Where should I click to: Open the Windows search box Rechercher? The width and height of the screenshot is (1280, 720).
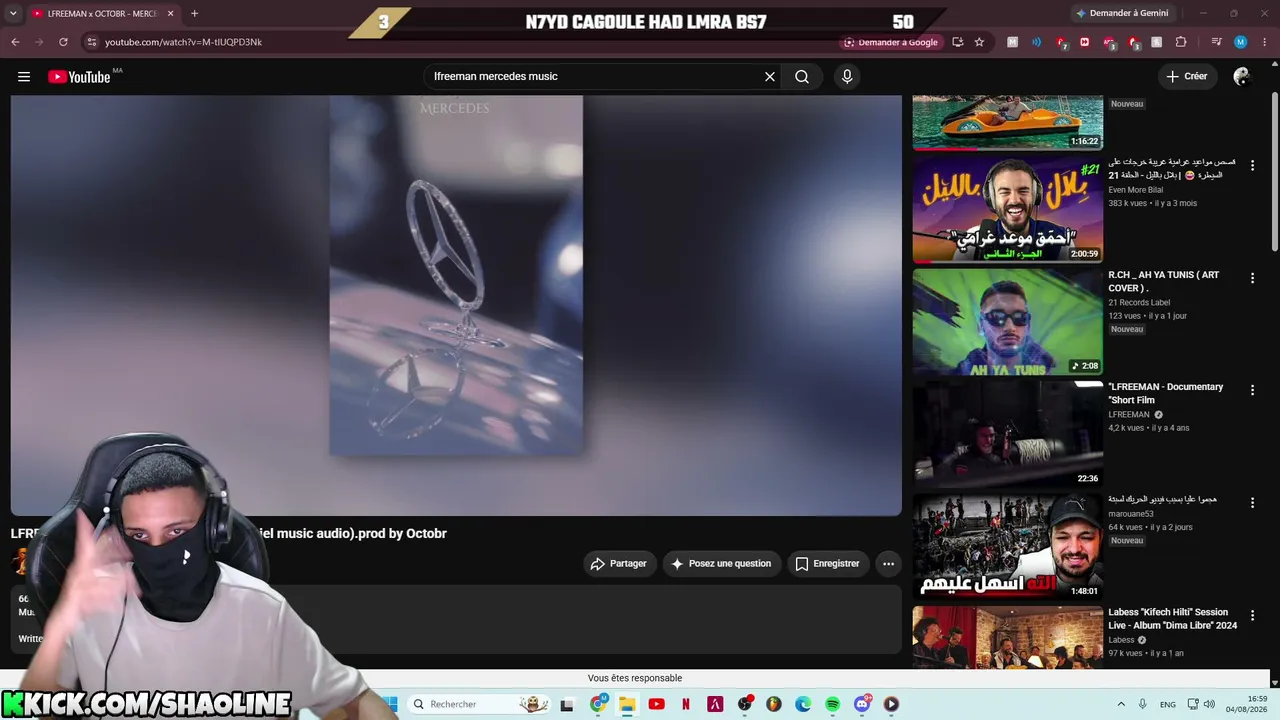tap(480, 704)
